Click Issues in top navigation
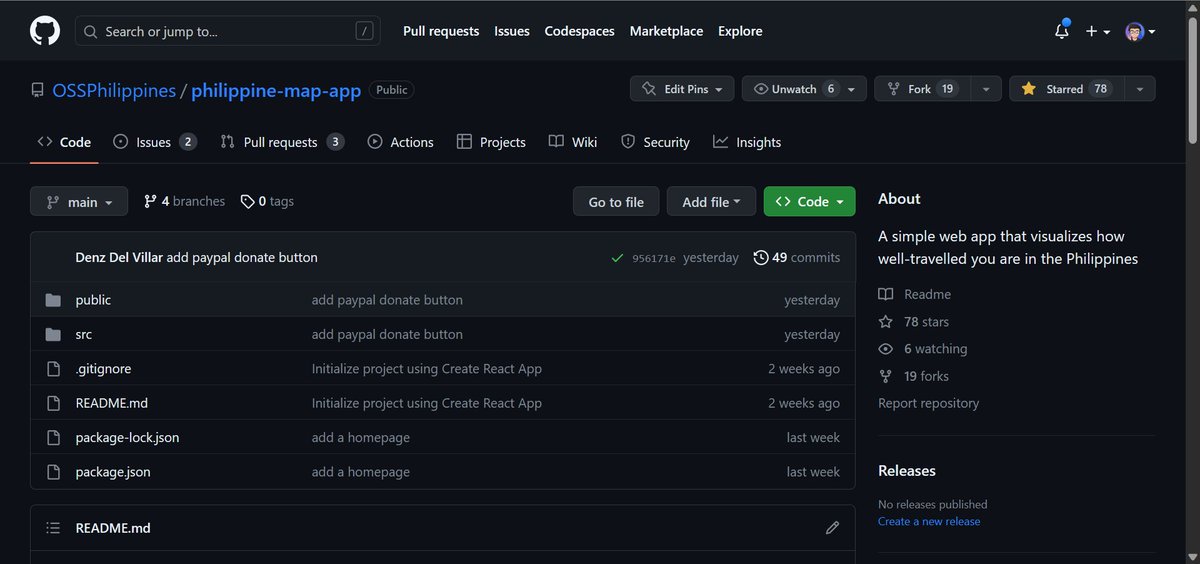The image size is (1200, 564). [512, 31]
